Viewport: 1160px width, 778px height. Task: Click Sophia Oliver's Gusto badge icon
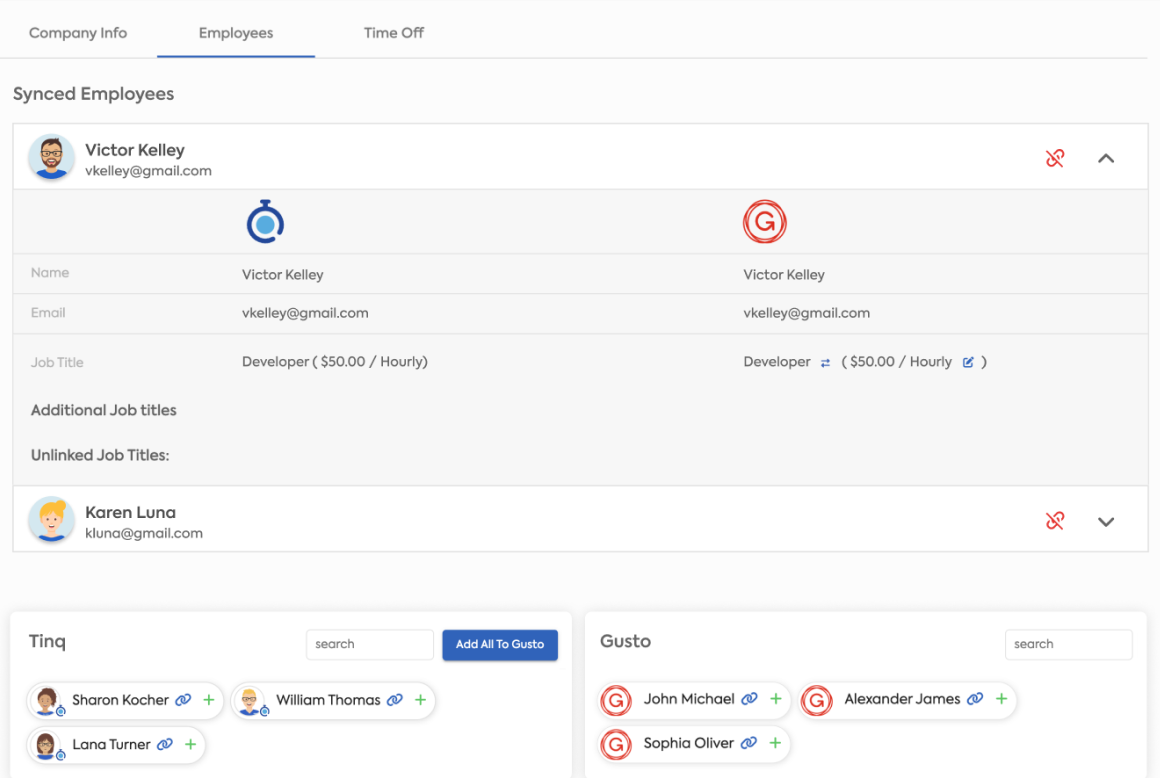pyautogui.click(x=616, y=745)
